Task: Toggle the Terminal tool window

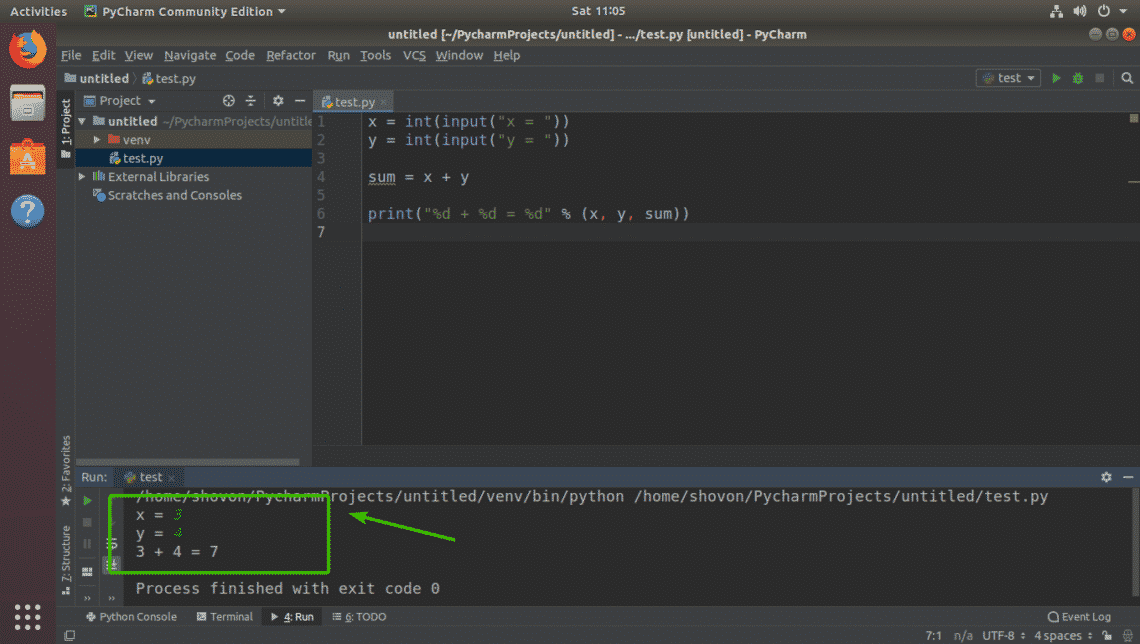Action: point(224,617)
